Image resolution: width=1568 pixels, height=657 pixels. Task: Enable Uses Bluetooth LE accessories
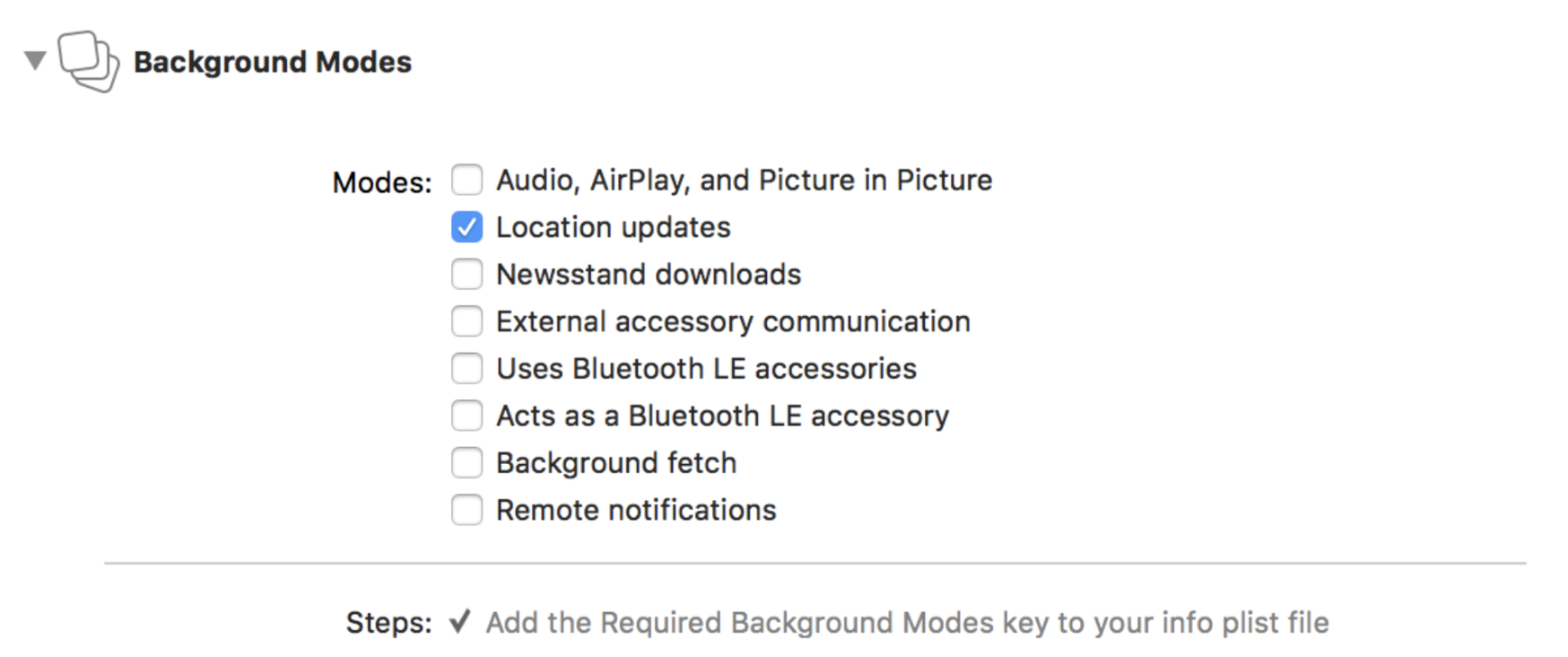pyautogui.click(x=466, y=368)
